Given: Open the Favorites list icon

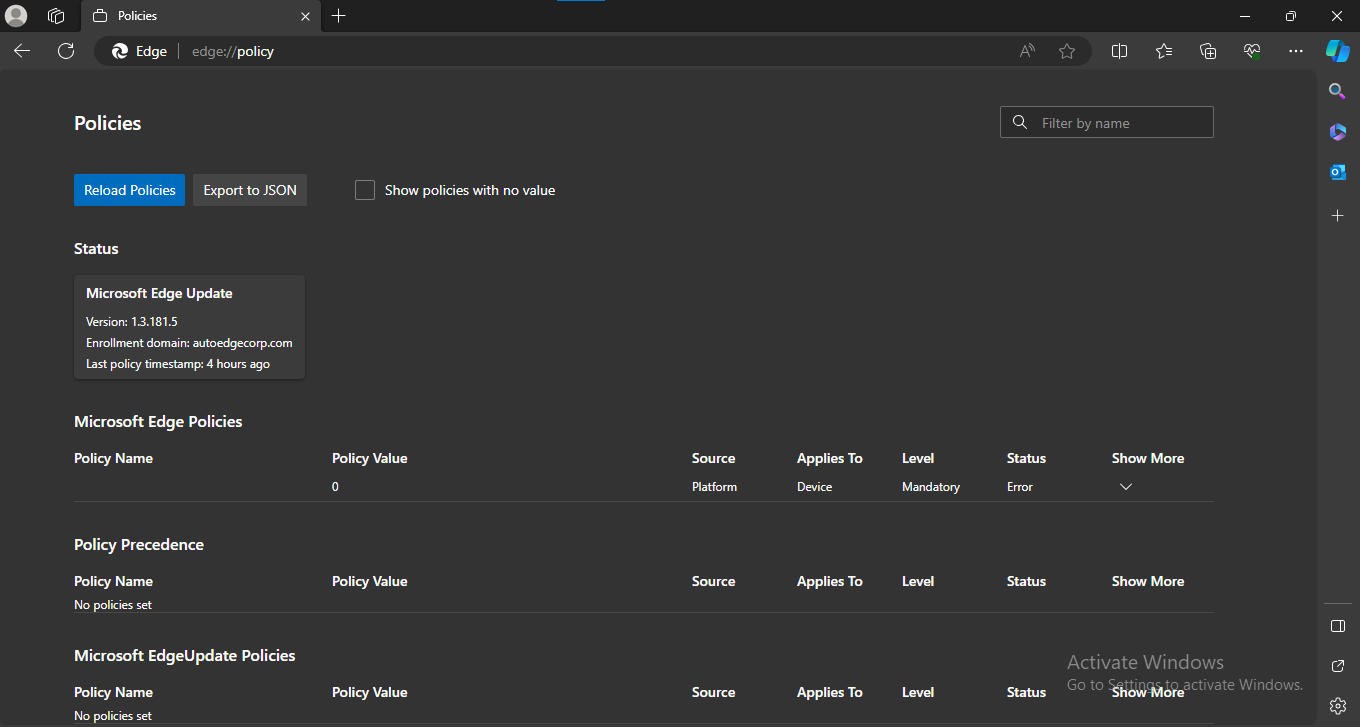Looking at the screenshot, I should click(1164, 51).
